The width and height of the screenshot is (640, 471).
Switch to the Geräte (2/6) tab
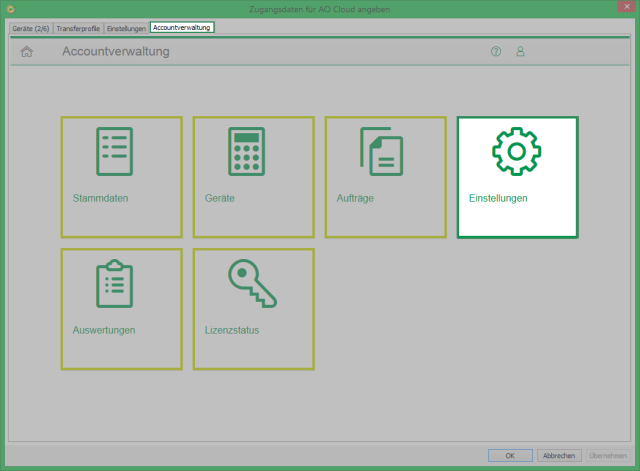32,28
